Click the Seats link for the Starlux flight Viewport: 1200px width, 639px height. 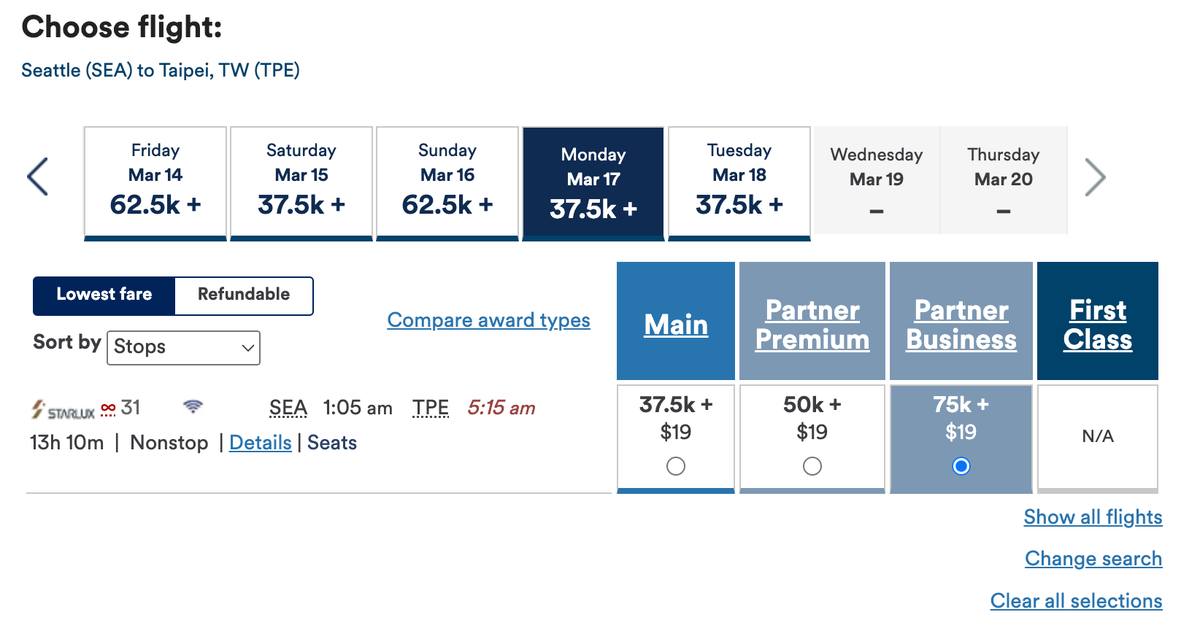331,443
